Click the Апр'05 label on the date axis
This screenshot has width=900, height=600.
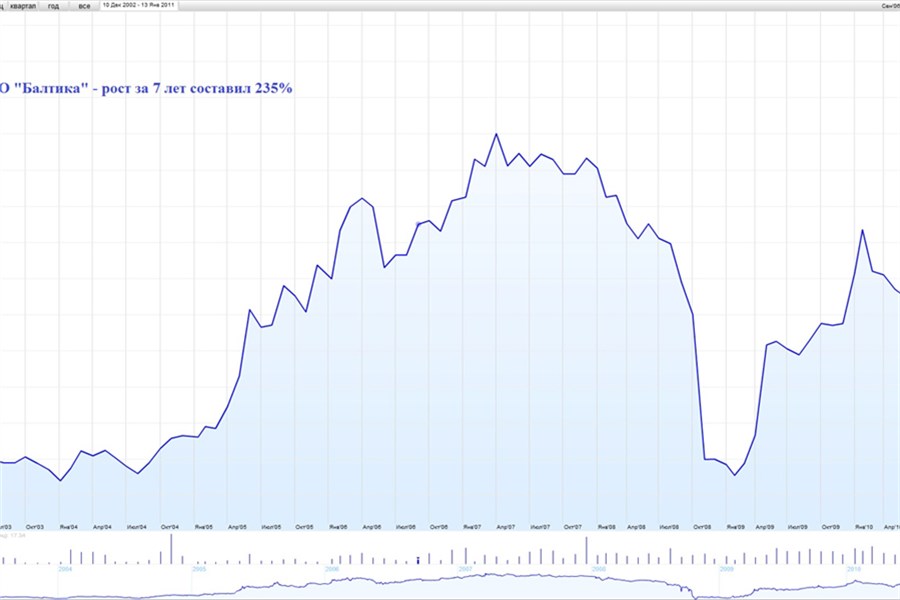[x=237, y=527]
